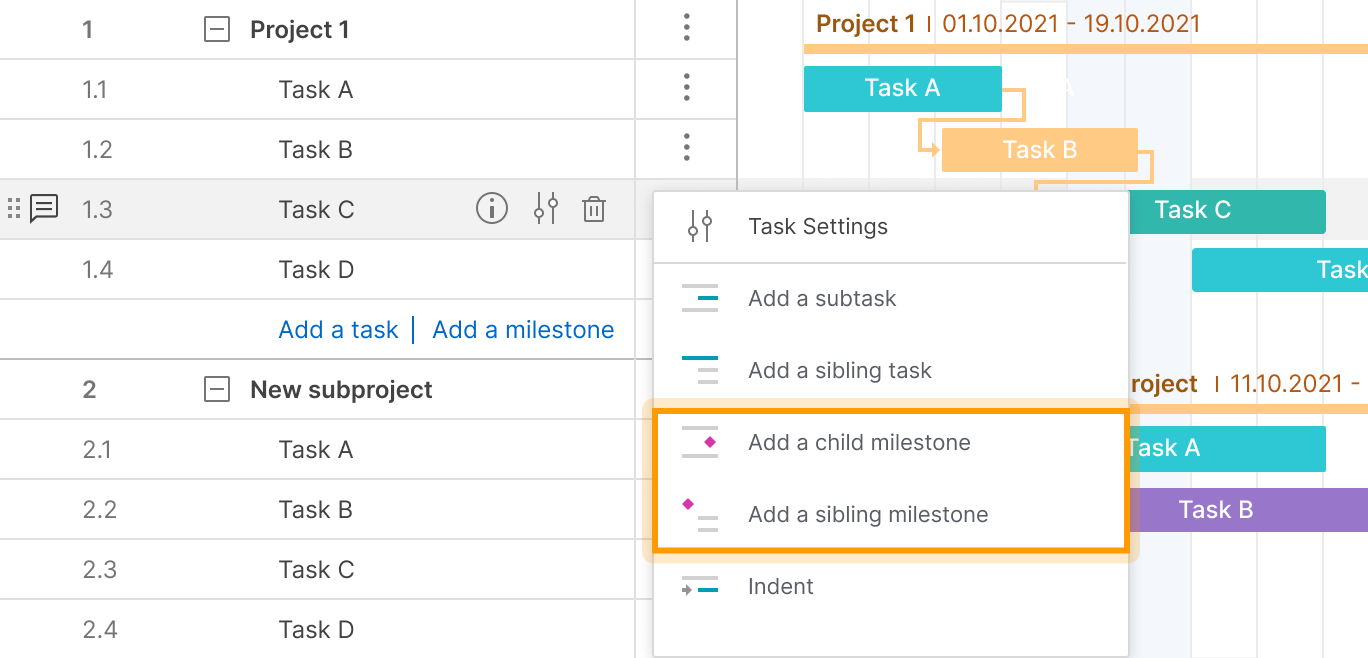This screenshot has width=1368, height=658.
Task: Open the three-dot menu for Task B
Action: point(687,148)
